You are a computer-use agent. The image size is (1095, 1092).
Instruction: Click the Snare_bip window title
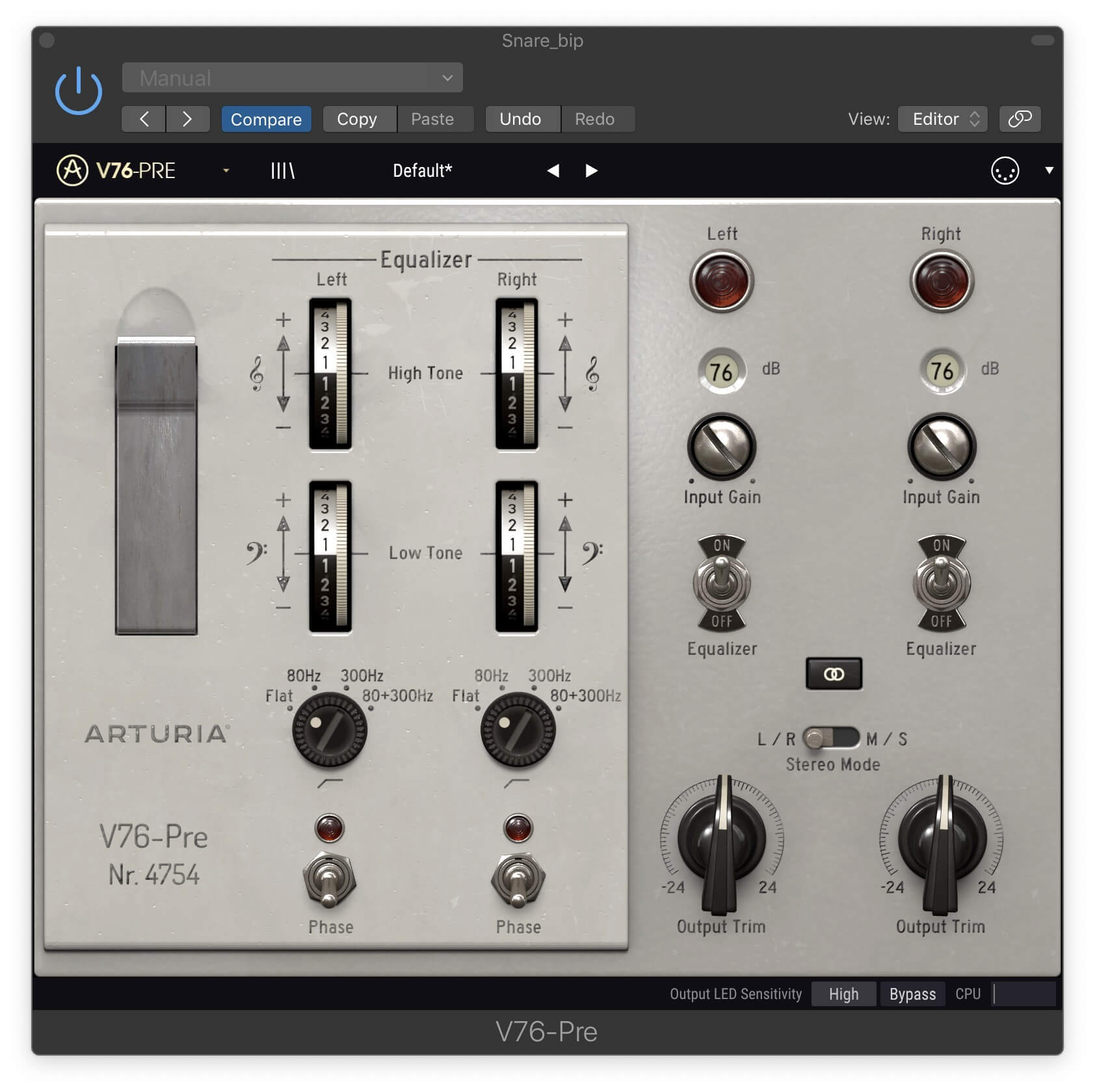pos(542,40)
